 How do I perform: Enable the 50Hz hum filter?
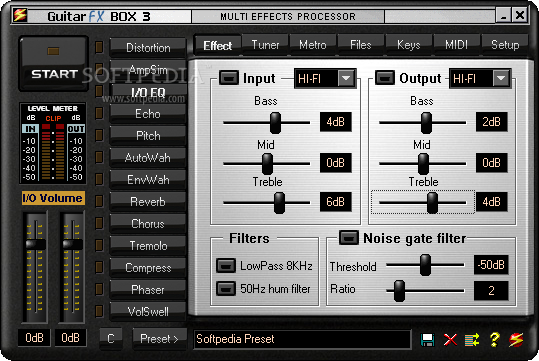click(226, 288)
